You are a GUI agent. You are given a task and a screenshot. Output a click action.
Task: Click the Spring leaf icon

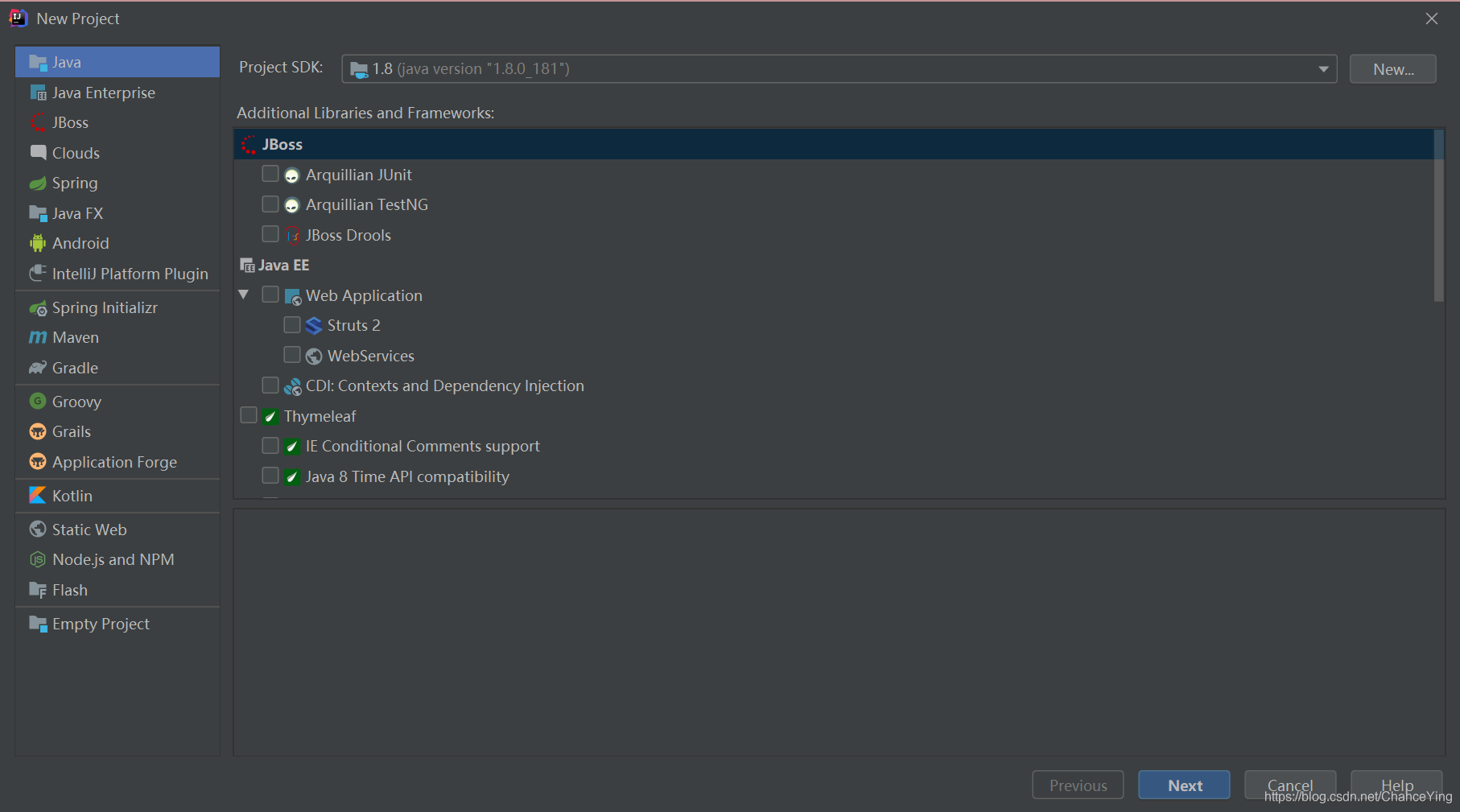(x=38, y=183)
